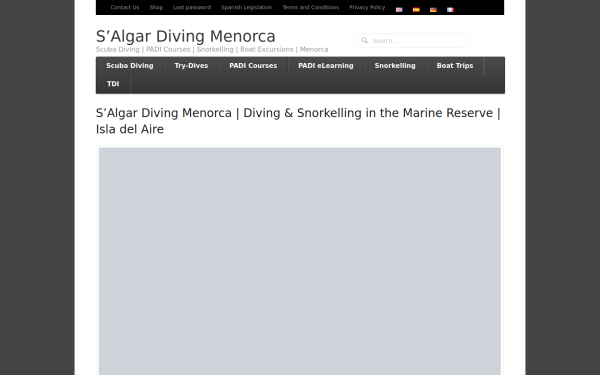Click the Isla del Aire page heading
This screenshot has height=375, width=600.
[x=298, y=121]
